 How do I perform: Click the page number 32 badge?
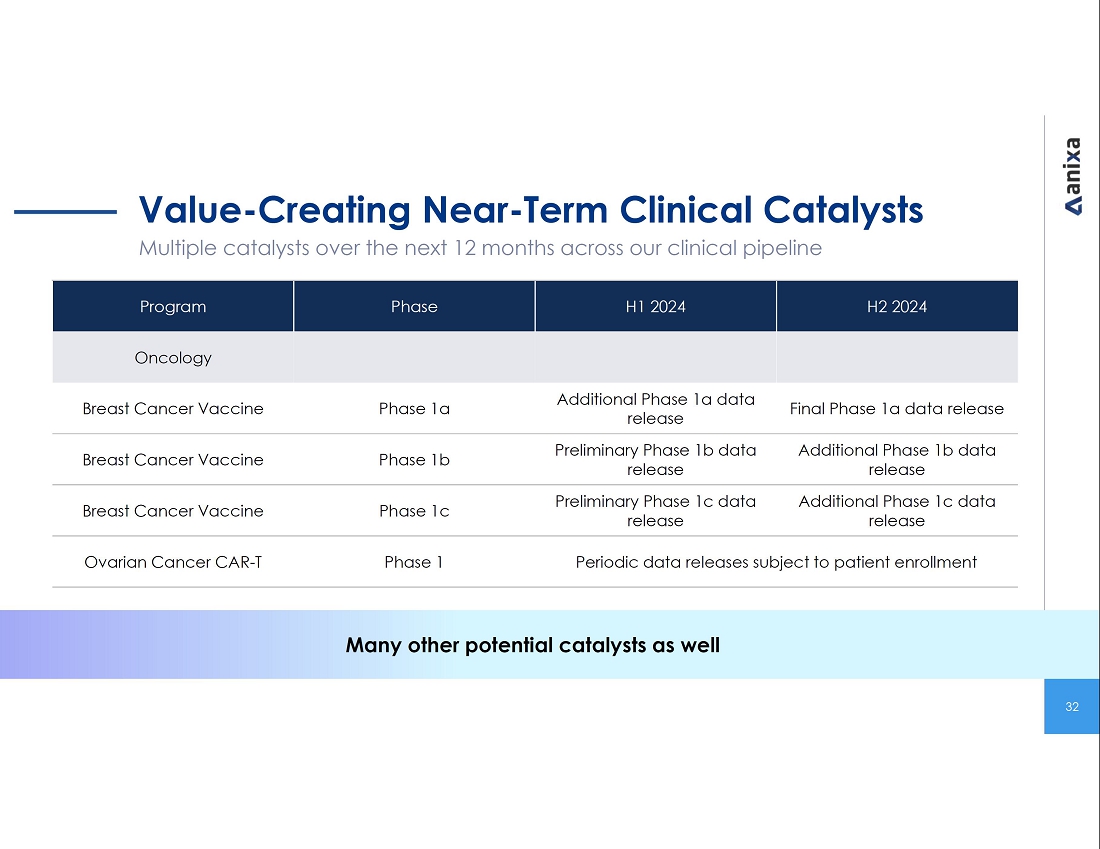point(1072,707)
